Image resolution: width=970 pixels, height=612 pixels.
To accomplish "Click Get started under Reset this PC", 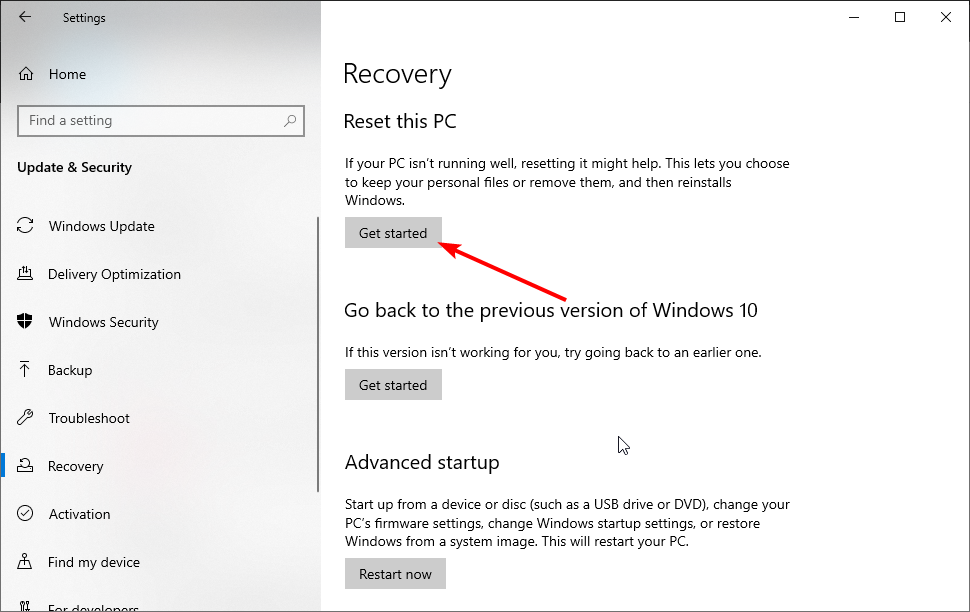I will (393, 233).
